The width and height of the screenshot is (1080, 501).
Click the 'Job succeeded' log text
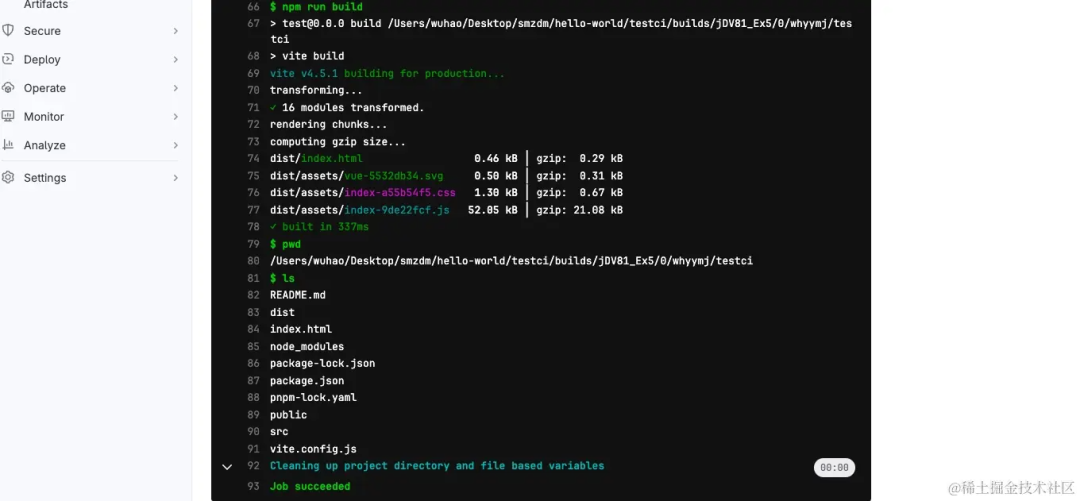[x=310, y=487]
